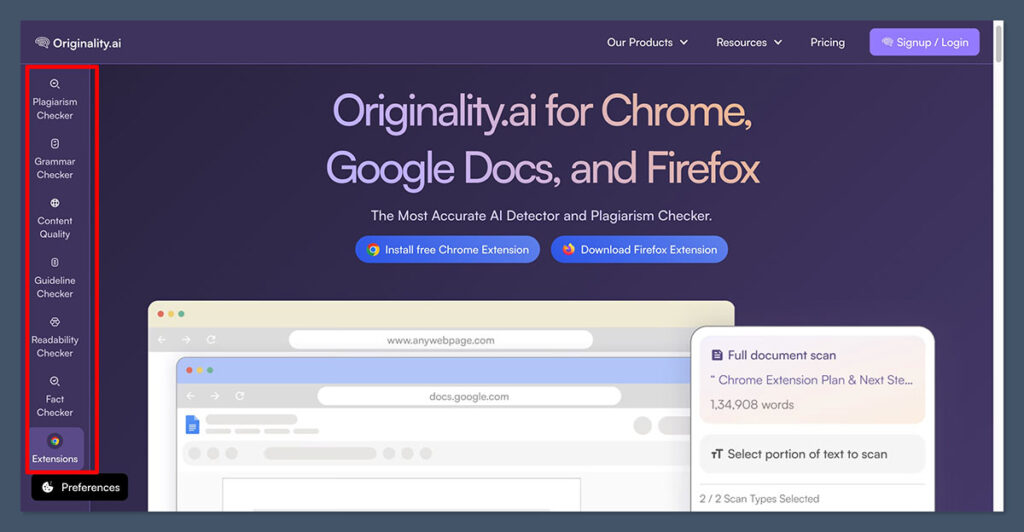Select the Fact Checker magnifier icon

tap(55, 381)
